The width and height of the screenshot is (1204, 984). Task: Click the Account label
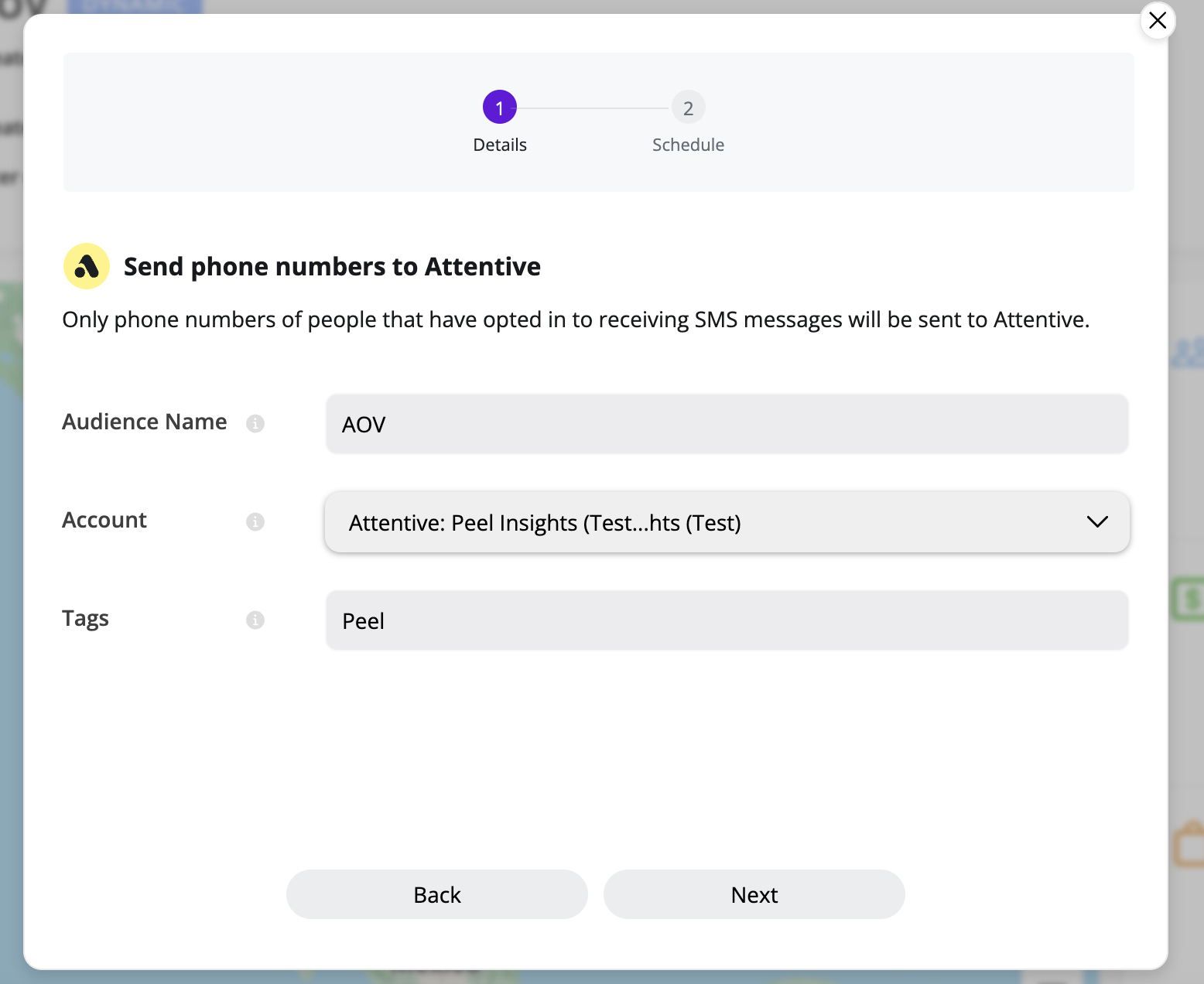click(104, 520)
